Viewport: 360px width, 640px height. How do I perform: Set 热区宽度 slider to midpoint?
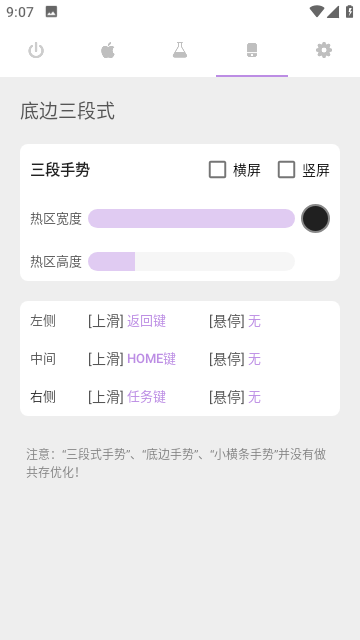pyautogui.click(x=191, y=219)
